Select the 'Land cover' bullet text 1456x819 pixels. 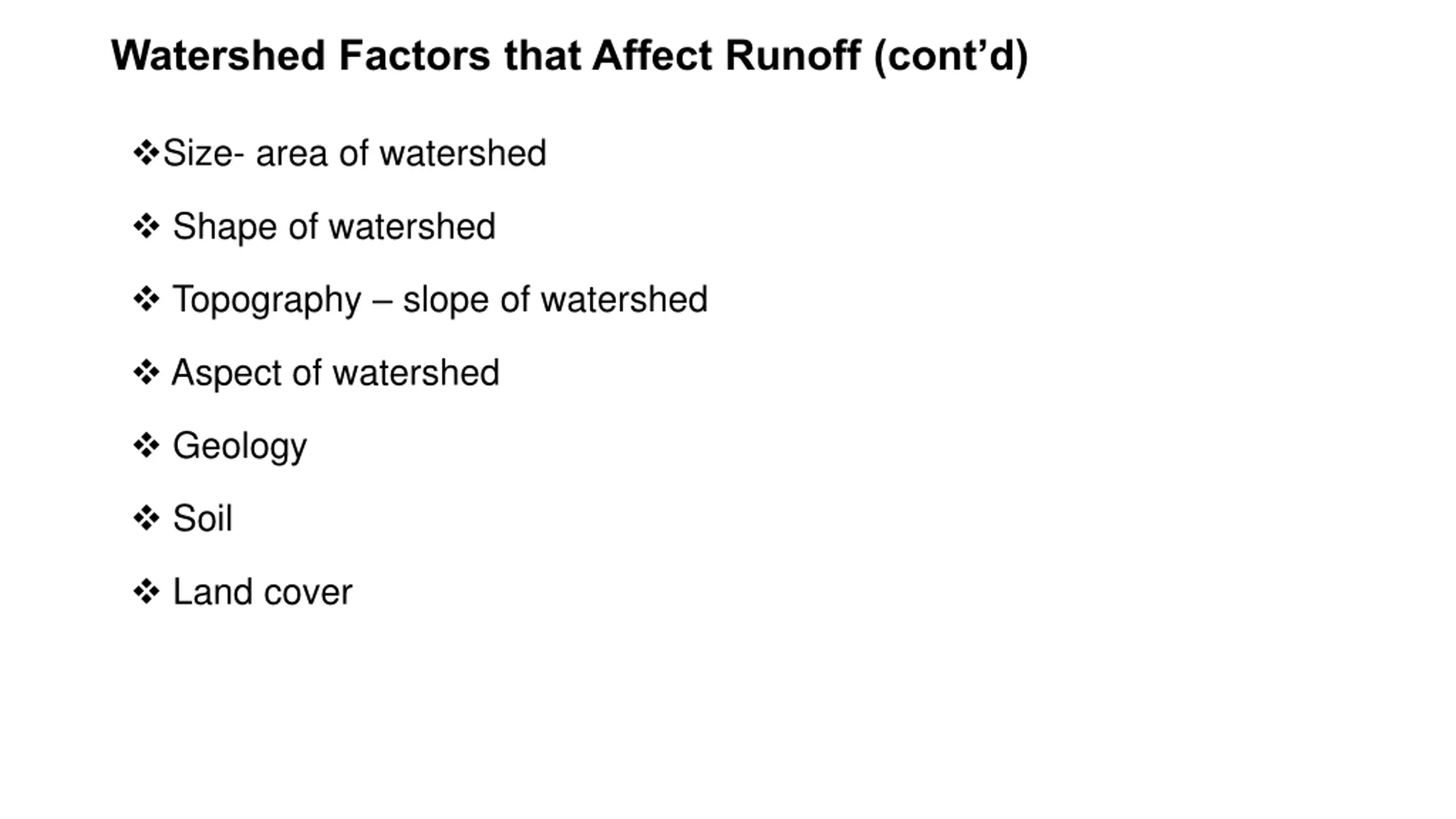[x=262, y=592]
